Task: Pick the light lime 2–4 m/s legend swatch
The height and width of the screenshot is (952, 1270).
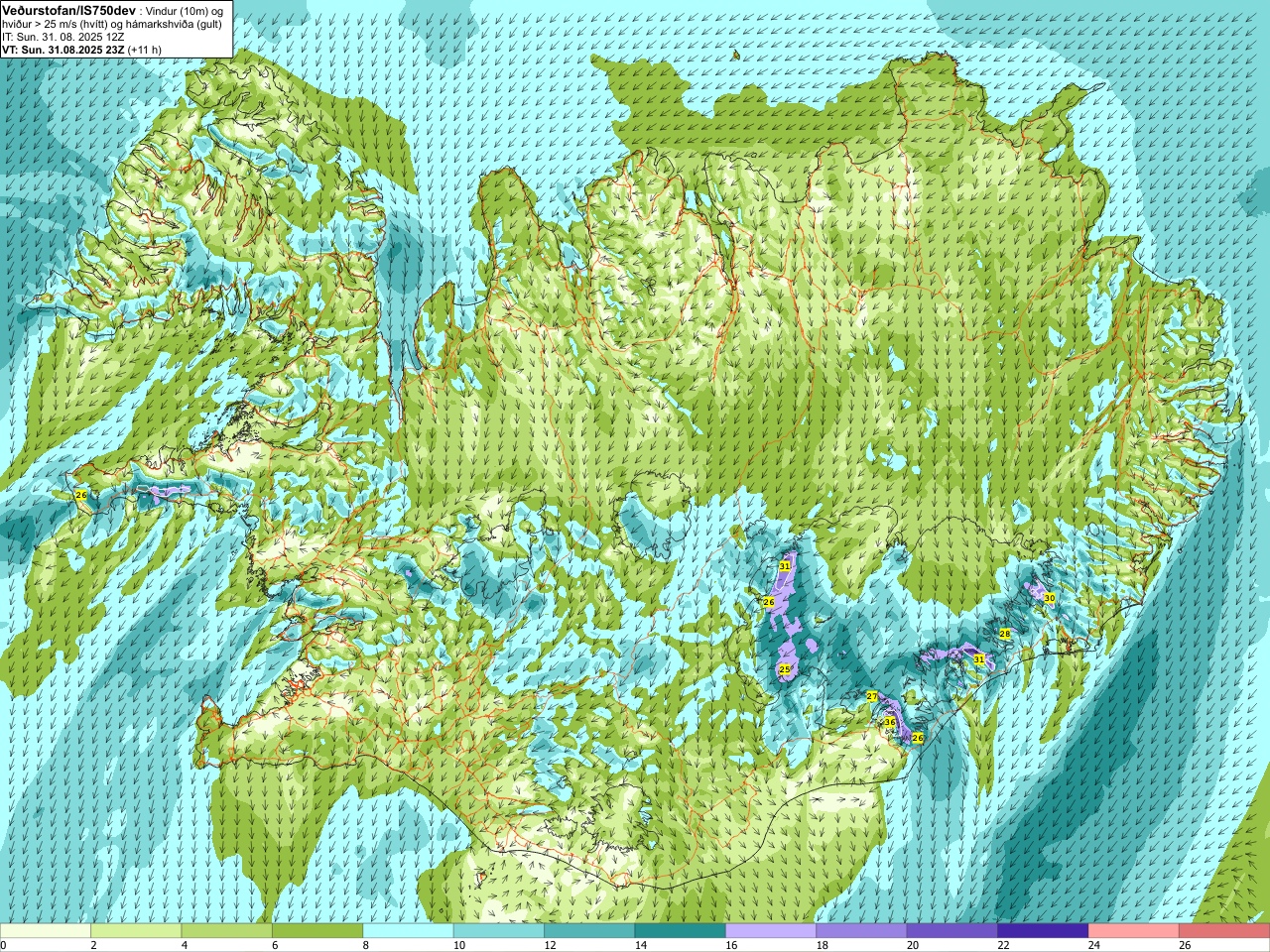Action: (x=136, y=931)
